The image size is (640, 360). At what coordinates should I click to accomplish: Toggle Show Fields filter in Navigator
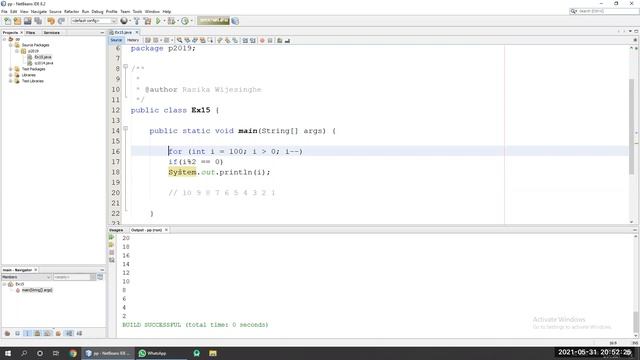tap(17, 333)
